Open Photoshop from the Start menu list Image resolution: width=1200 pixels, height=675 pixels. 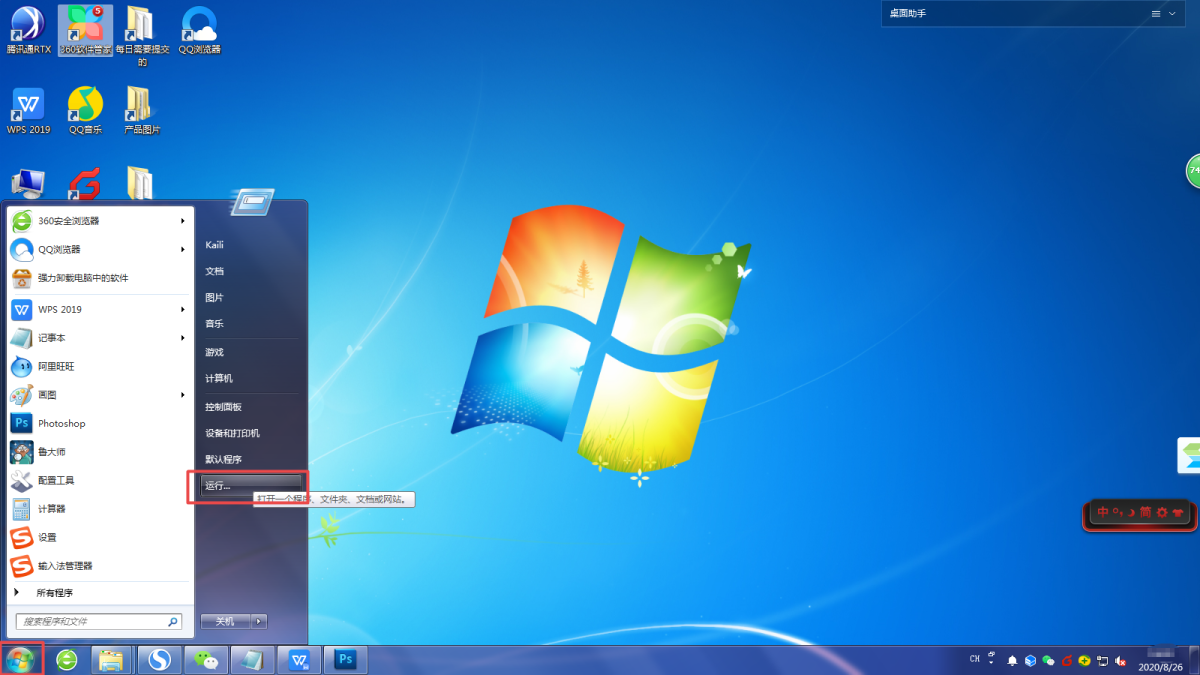(x=61, y=424)
